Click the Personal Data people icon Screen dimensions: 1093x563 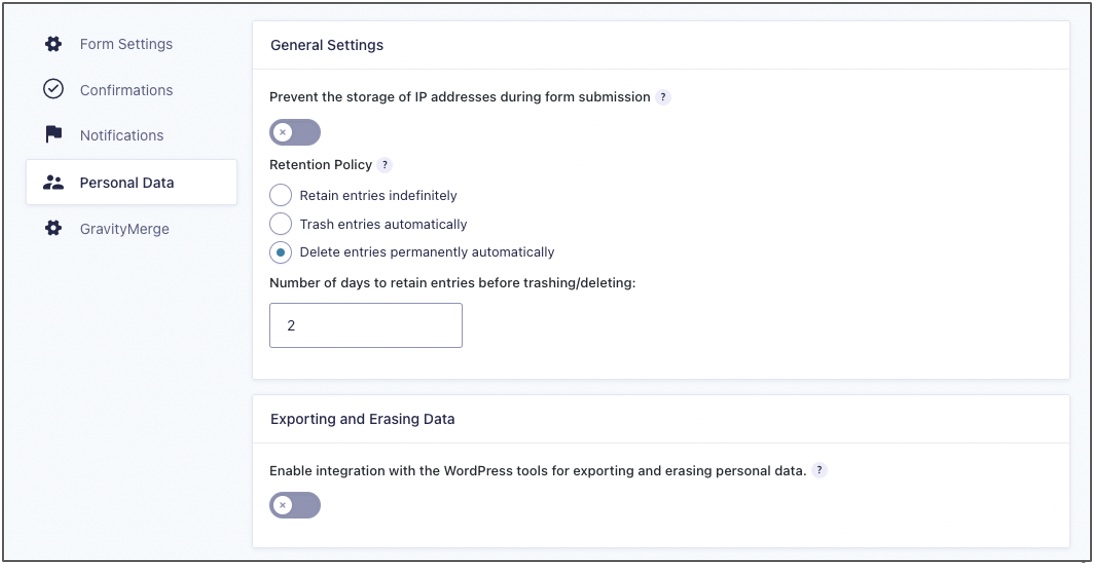pyautogui.click(x=53, y=182)
